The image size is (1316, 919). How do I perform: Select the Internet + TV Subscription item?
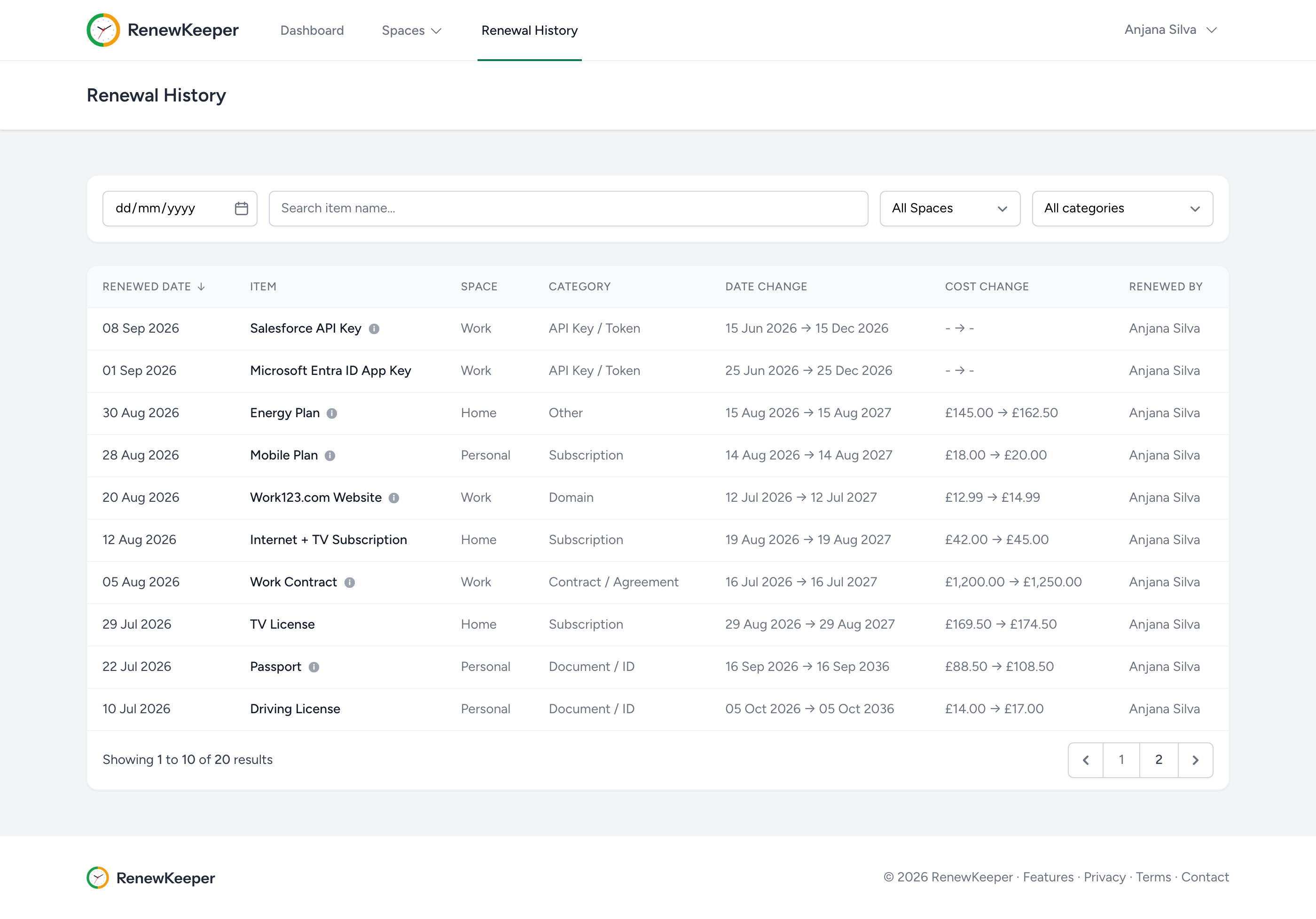pos(329,540)
